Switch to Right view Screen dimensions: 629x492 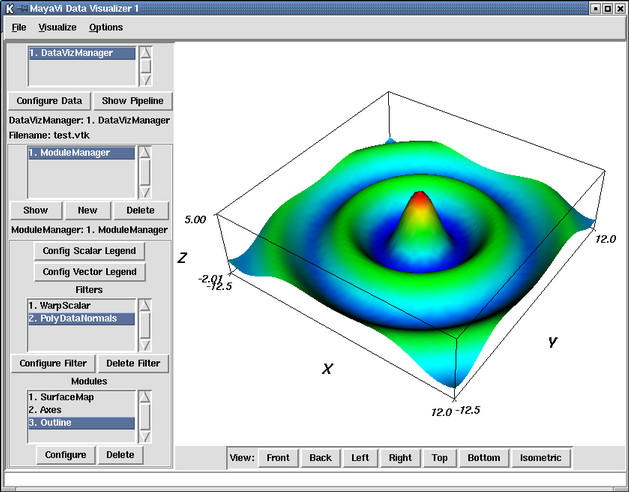click(400, 458)
